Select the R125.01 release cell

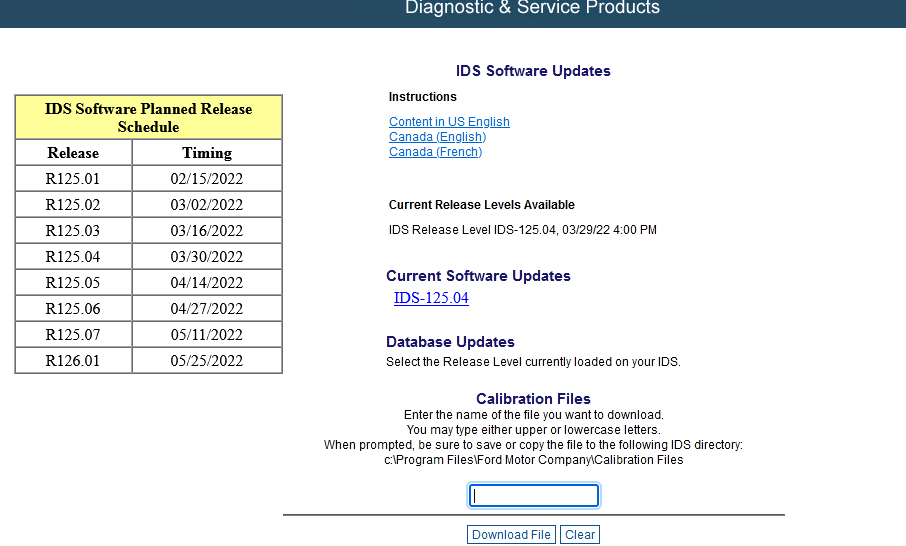pyautogui.click(x=73, y=179)
